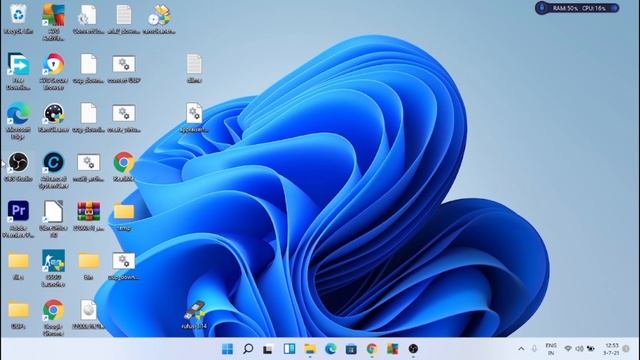Select the WinRAR archive desktop icon
The height and width of the screenshot is (360, 640).
89,216
